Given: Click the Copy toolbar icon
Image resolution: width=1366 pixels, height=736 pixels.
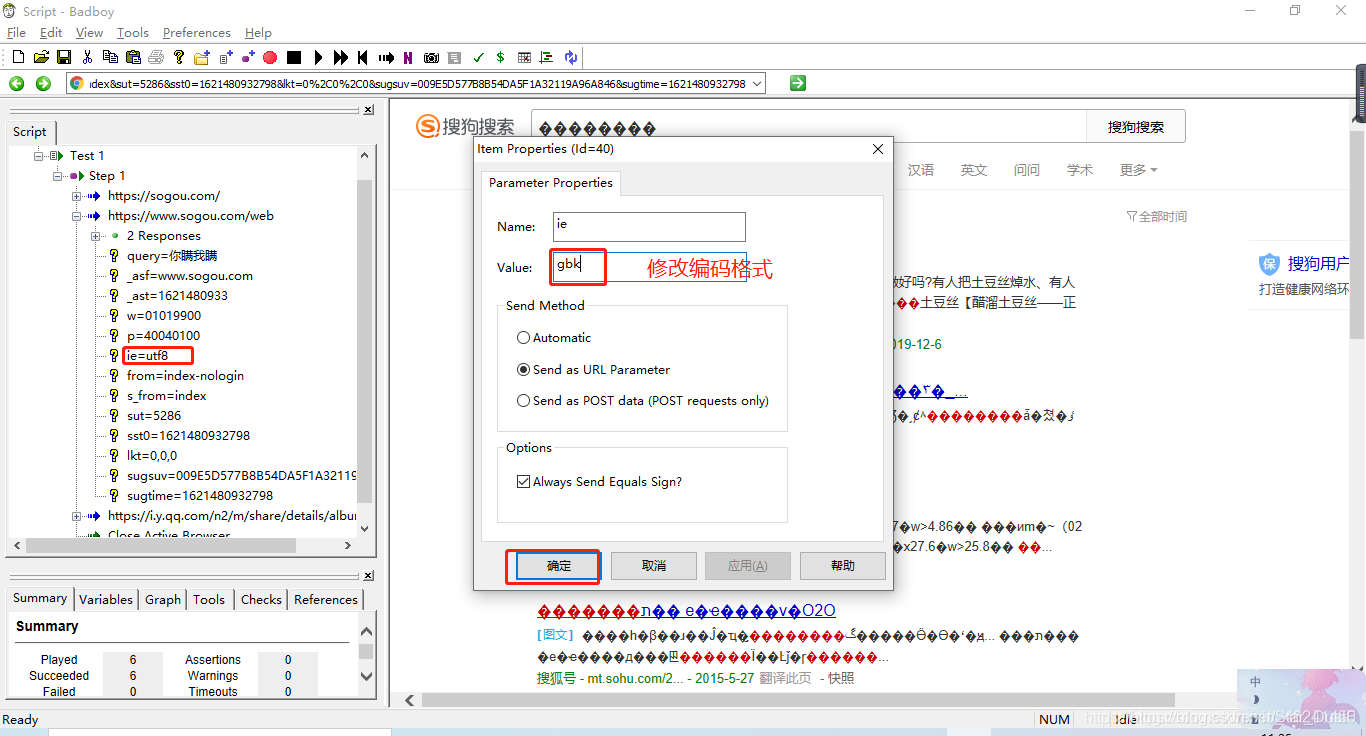Looking at the screenshot, I should click(110, 58).
